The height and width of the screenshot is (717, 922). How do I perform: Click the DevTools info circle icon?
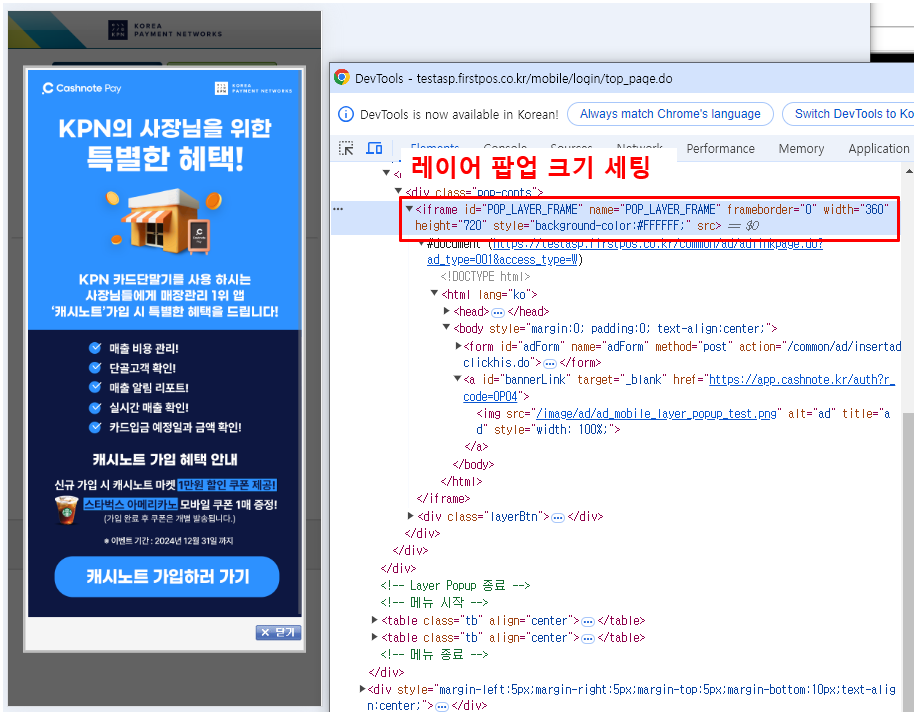click(x=346, y=114)
